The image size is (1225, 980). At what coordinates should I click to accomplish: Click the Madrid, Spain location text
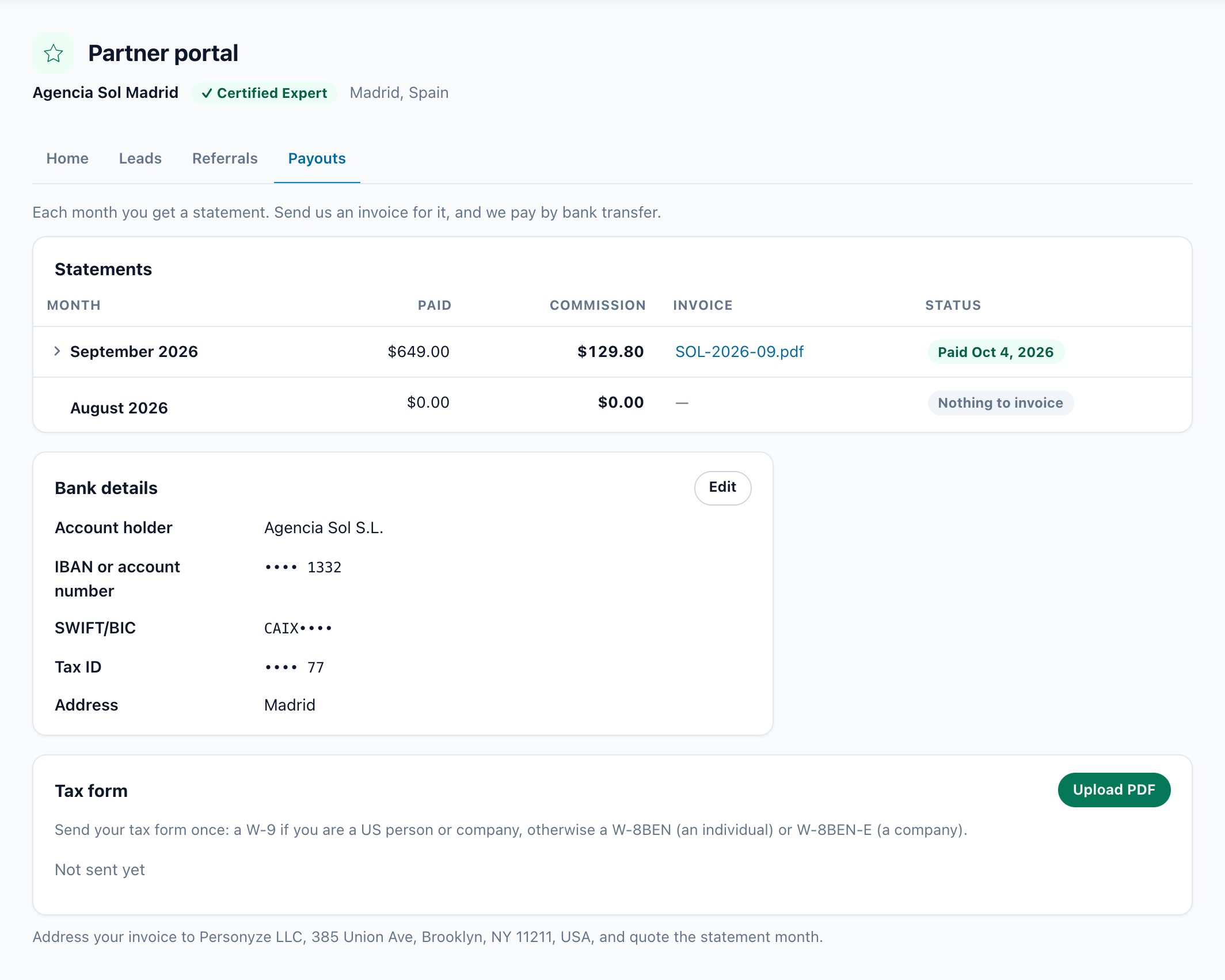click(x=399, y=92)
